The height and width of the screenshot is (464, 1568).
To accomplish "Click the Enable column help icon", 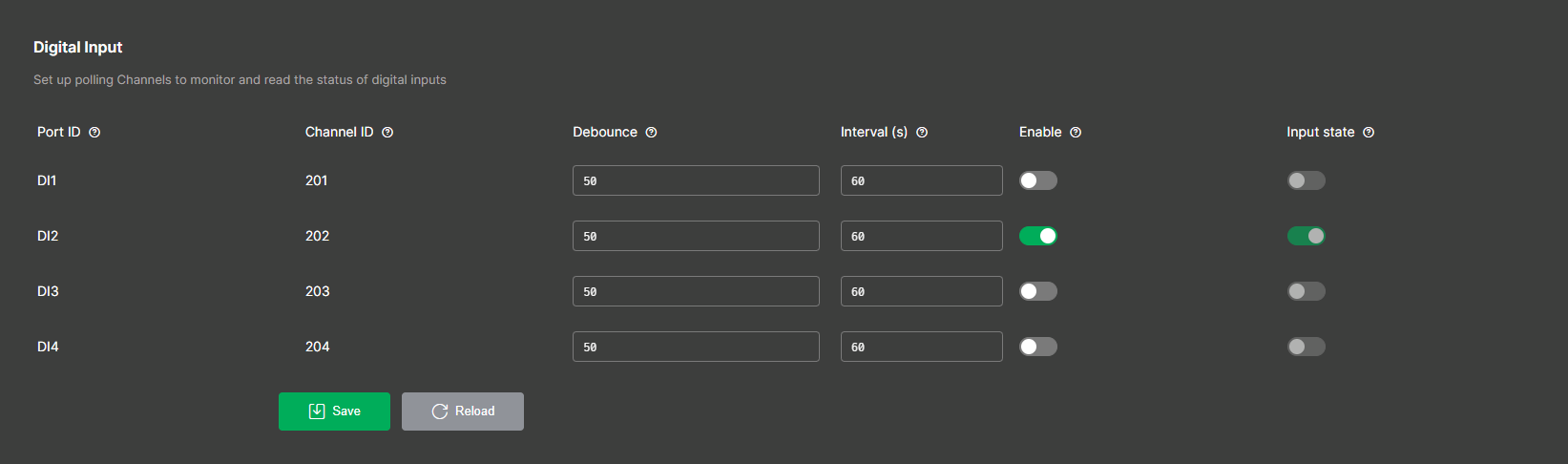I will 1076,133.
